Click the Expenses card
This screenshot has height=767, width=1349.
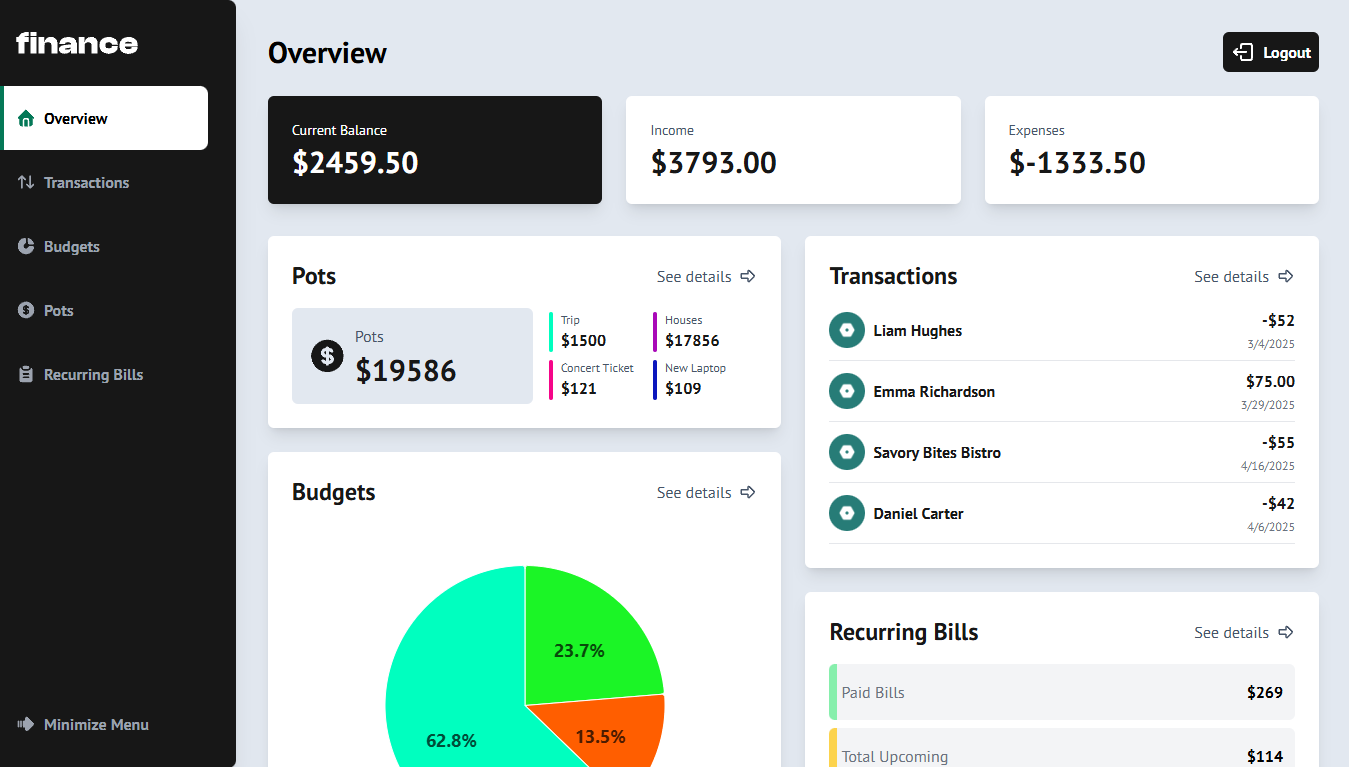[x=1152, y=150]
